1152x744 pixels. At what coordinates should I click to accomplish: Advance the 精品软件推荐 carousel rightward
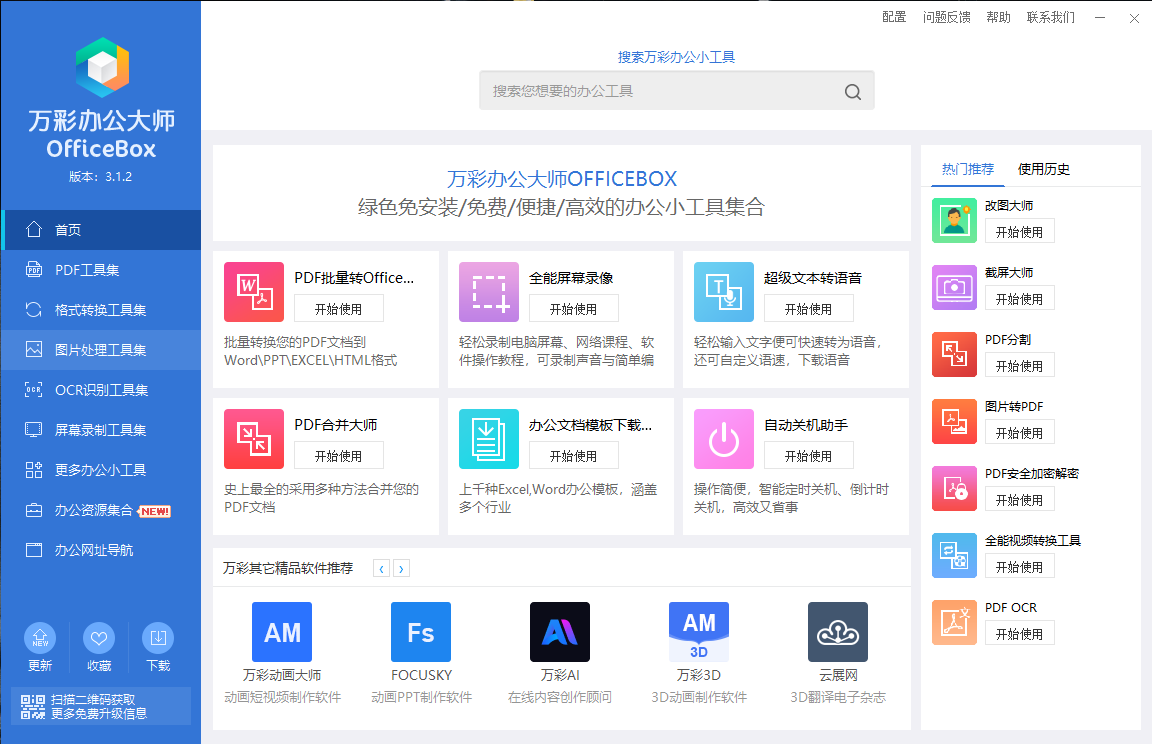point(401,568)
